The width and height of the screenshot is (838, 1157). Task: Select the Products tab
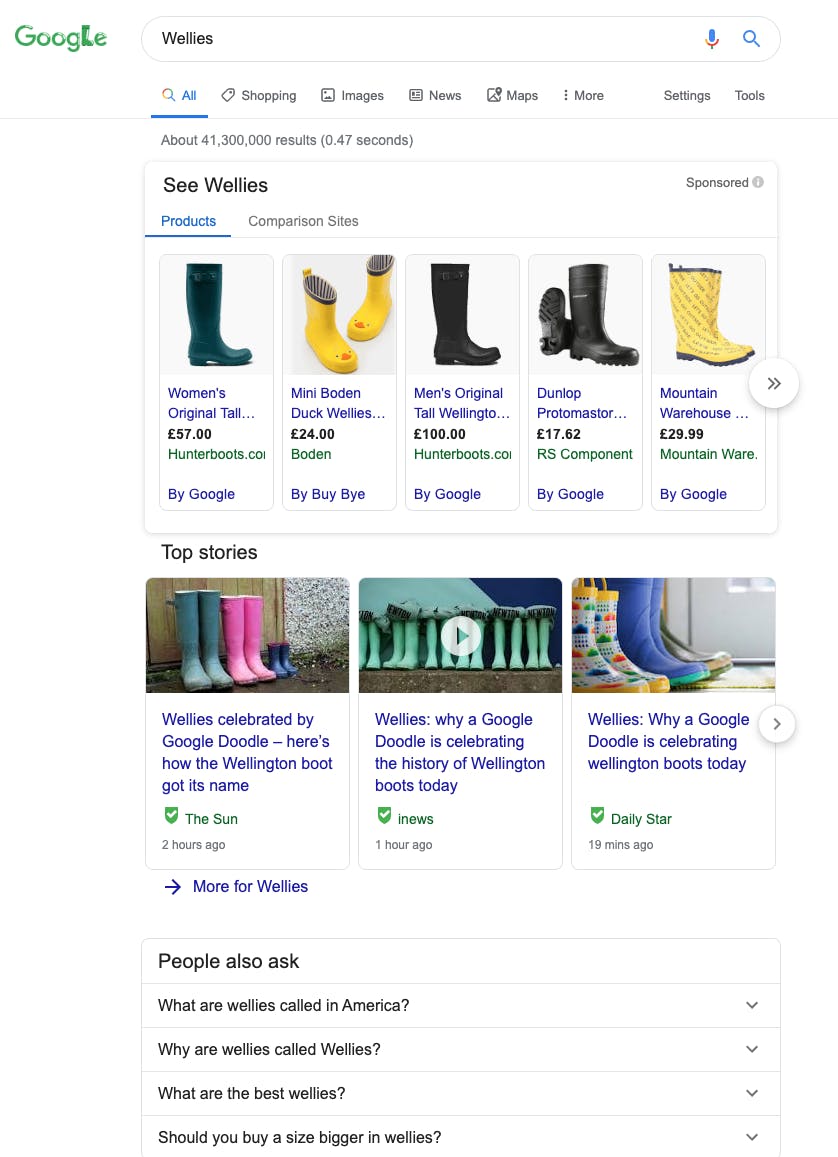point(188,221)
